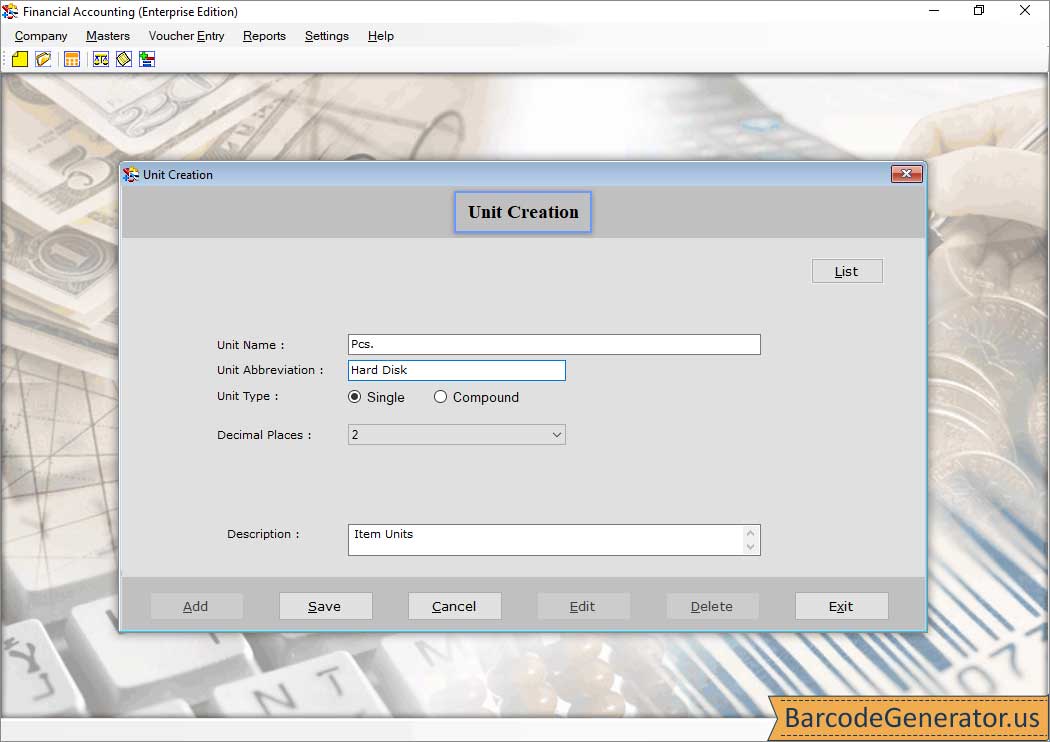Click the Financial Accounting app icon in title bar

point(10,11)
